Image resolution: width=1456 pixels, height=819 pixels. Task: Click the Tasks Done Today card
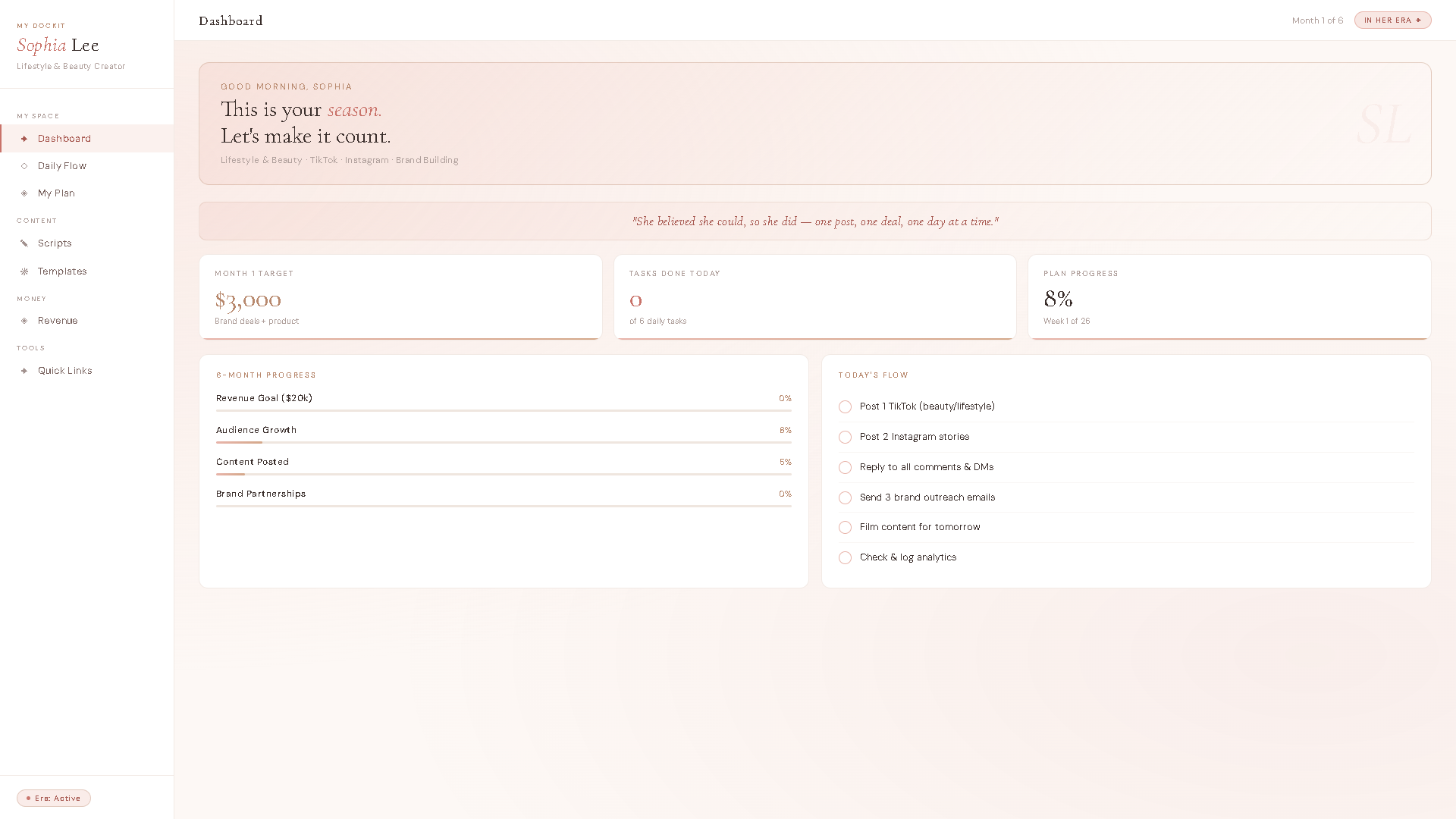[815, 297]
